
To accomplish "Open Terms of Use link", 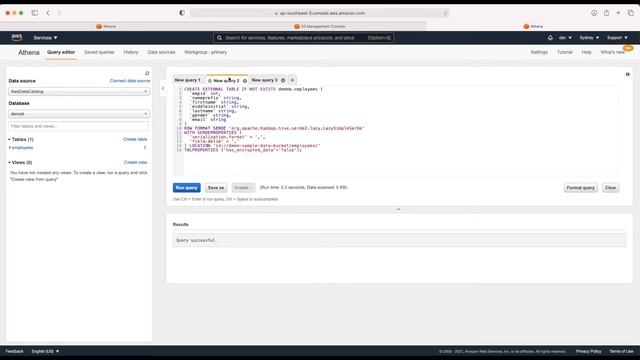I will (621, 351).
